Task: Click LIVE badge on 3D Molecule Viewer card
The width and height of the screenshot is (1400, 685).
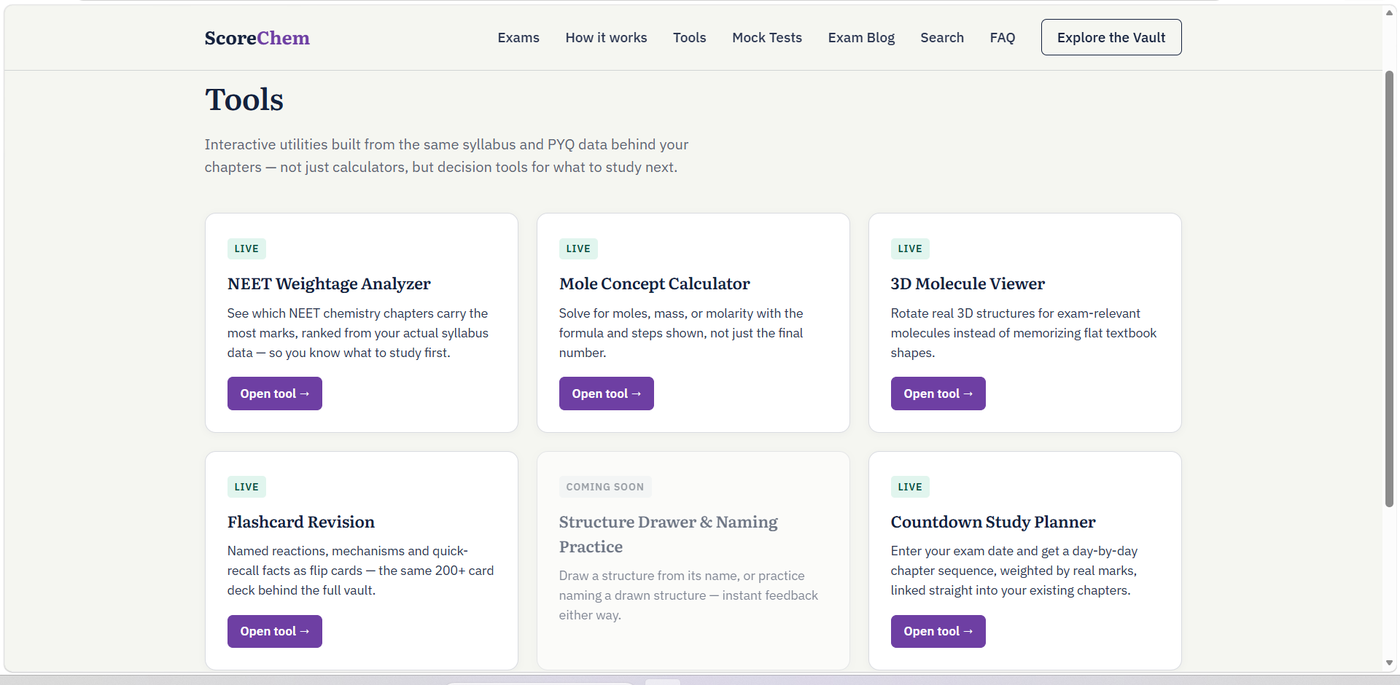Action: 910,249
